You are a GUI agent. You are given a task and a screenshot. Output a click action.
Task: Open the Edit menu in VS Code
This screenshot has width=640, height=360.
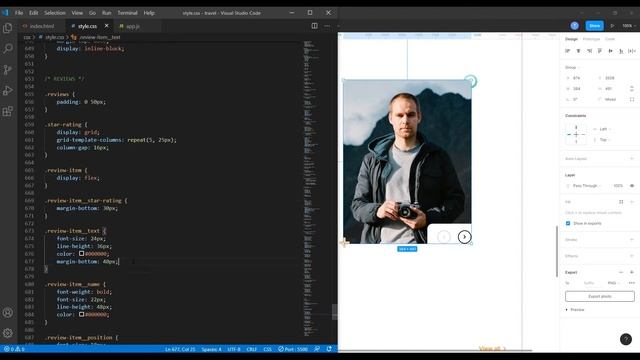coord(33,13)
